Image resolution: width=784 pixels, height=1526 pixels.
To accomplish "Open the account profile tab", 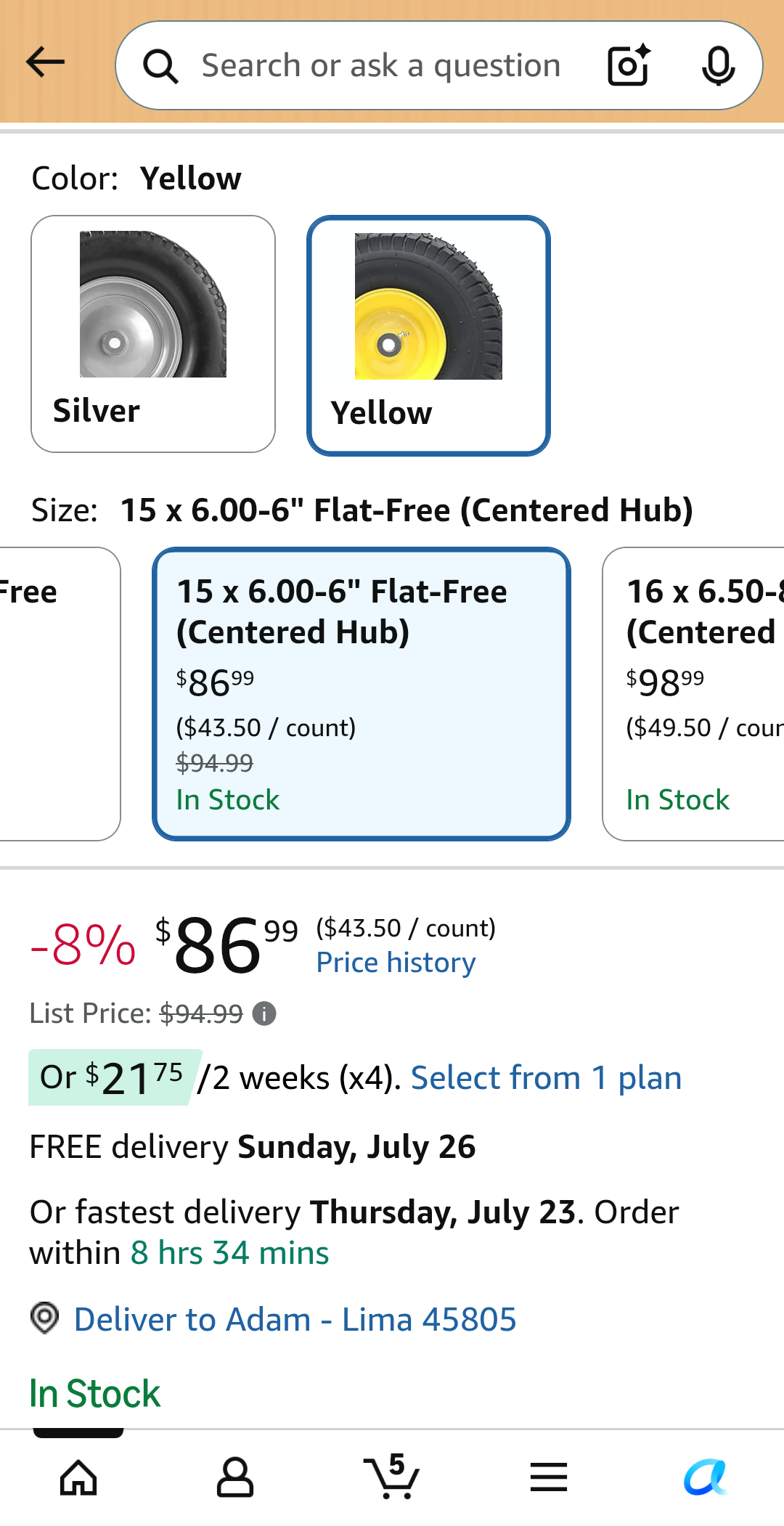I will click(235, 1477).
